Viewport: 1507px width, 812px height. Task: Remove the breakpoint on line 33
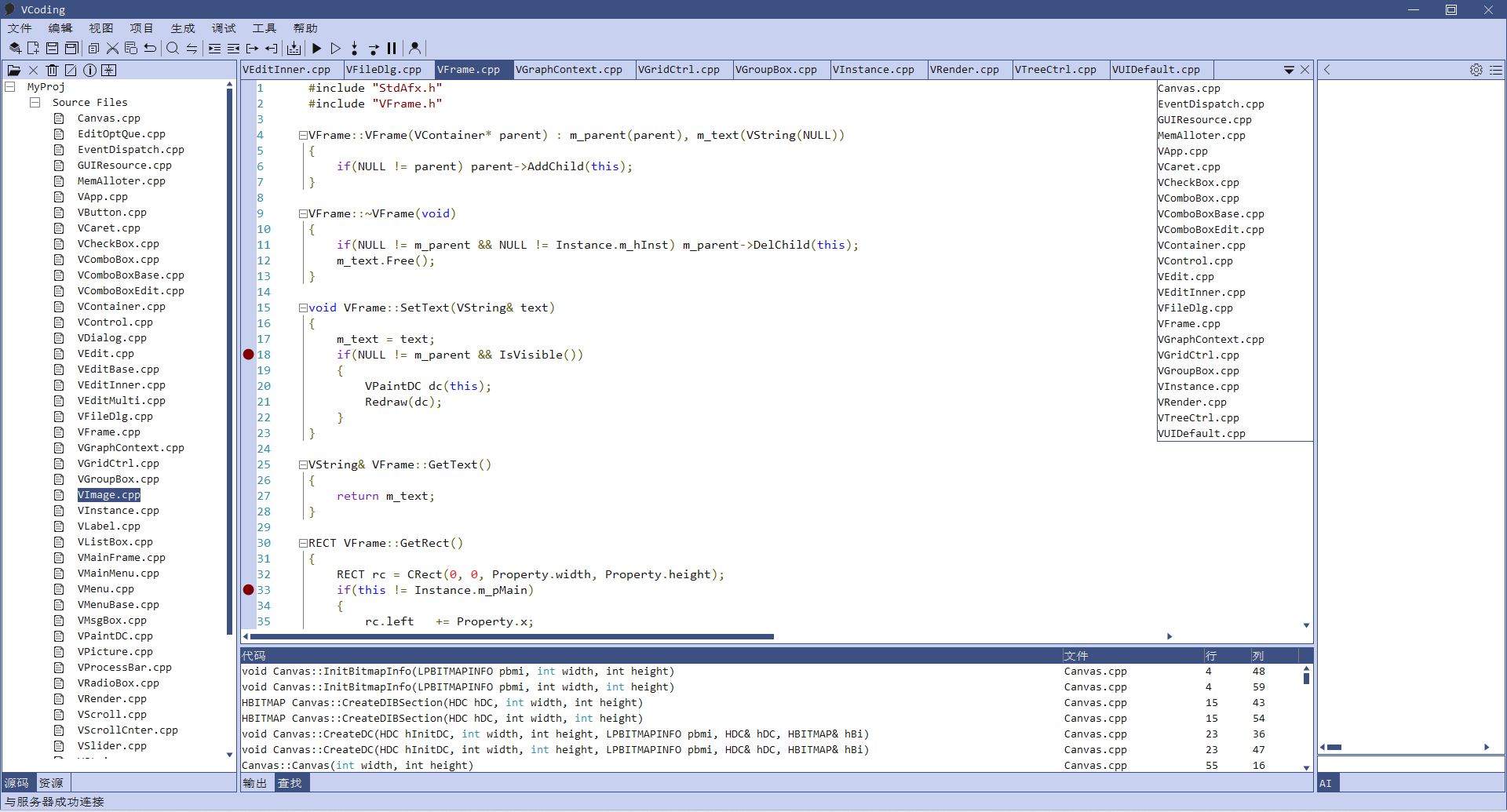click(x=249, y=590)
